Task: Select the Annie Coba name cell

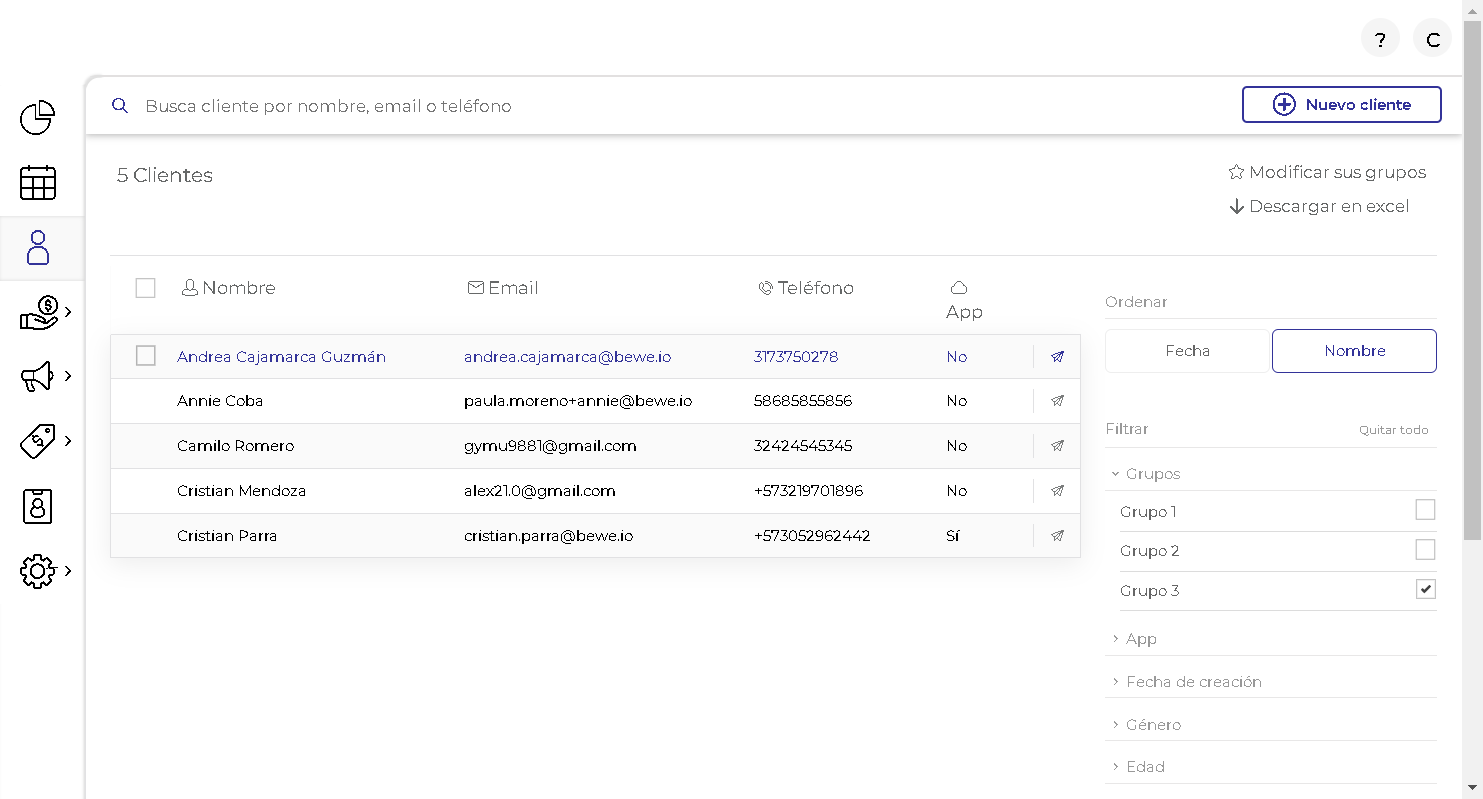Action: [x=220, y=401]
